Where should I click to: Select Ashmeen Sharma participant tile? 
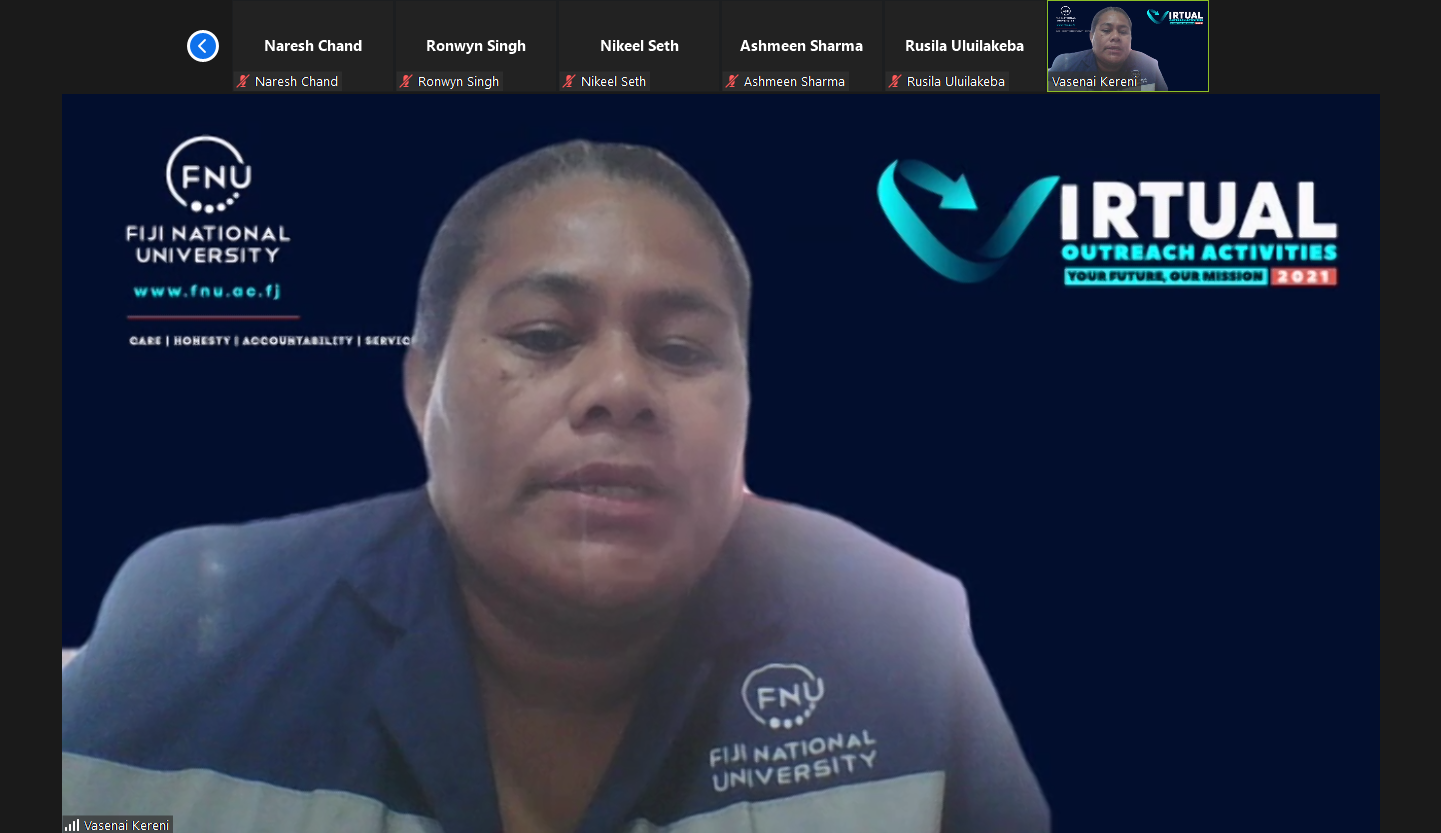click(x=802, y=46)
